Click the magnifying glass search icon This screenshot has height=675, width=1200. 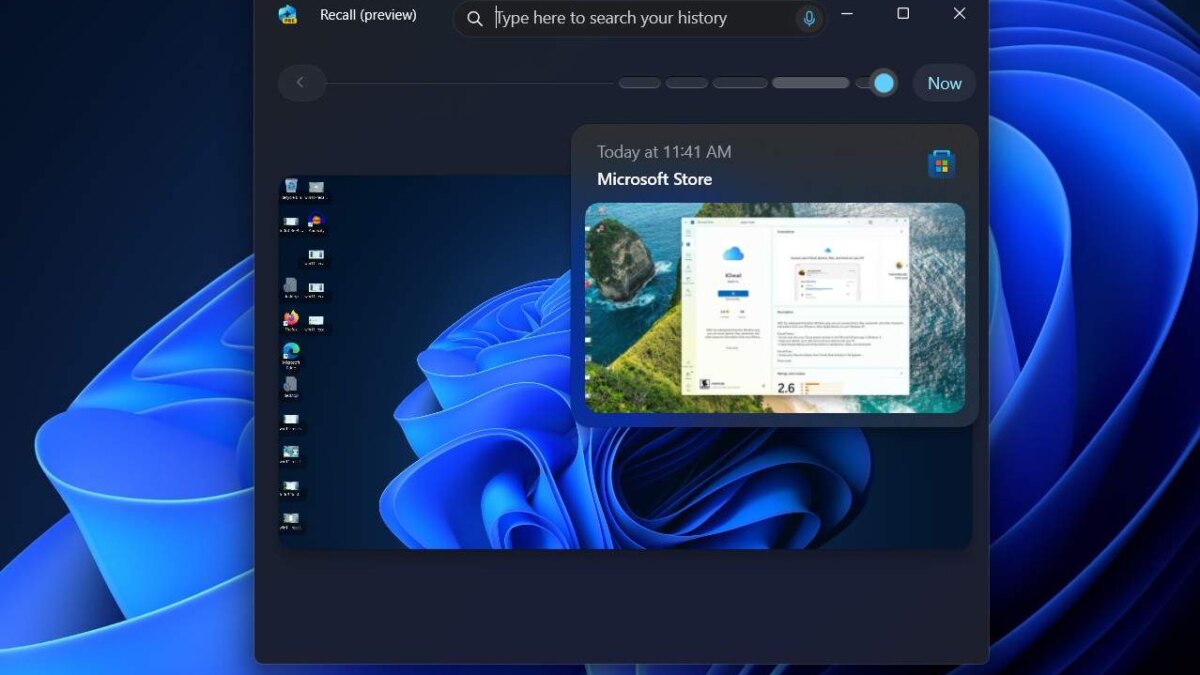pyautogui.click(x=474, y=18)
